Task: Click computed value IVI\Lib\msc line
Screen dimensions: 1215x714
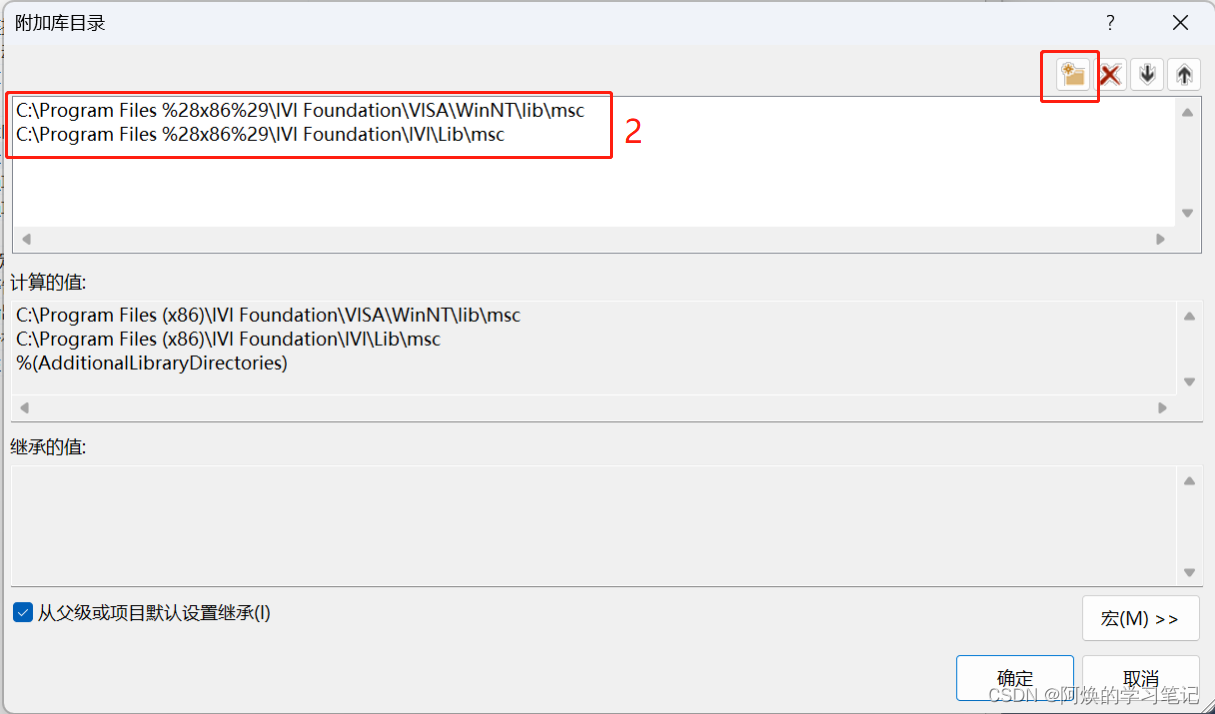Action: (228, 339)
